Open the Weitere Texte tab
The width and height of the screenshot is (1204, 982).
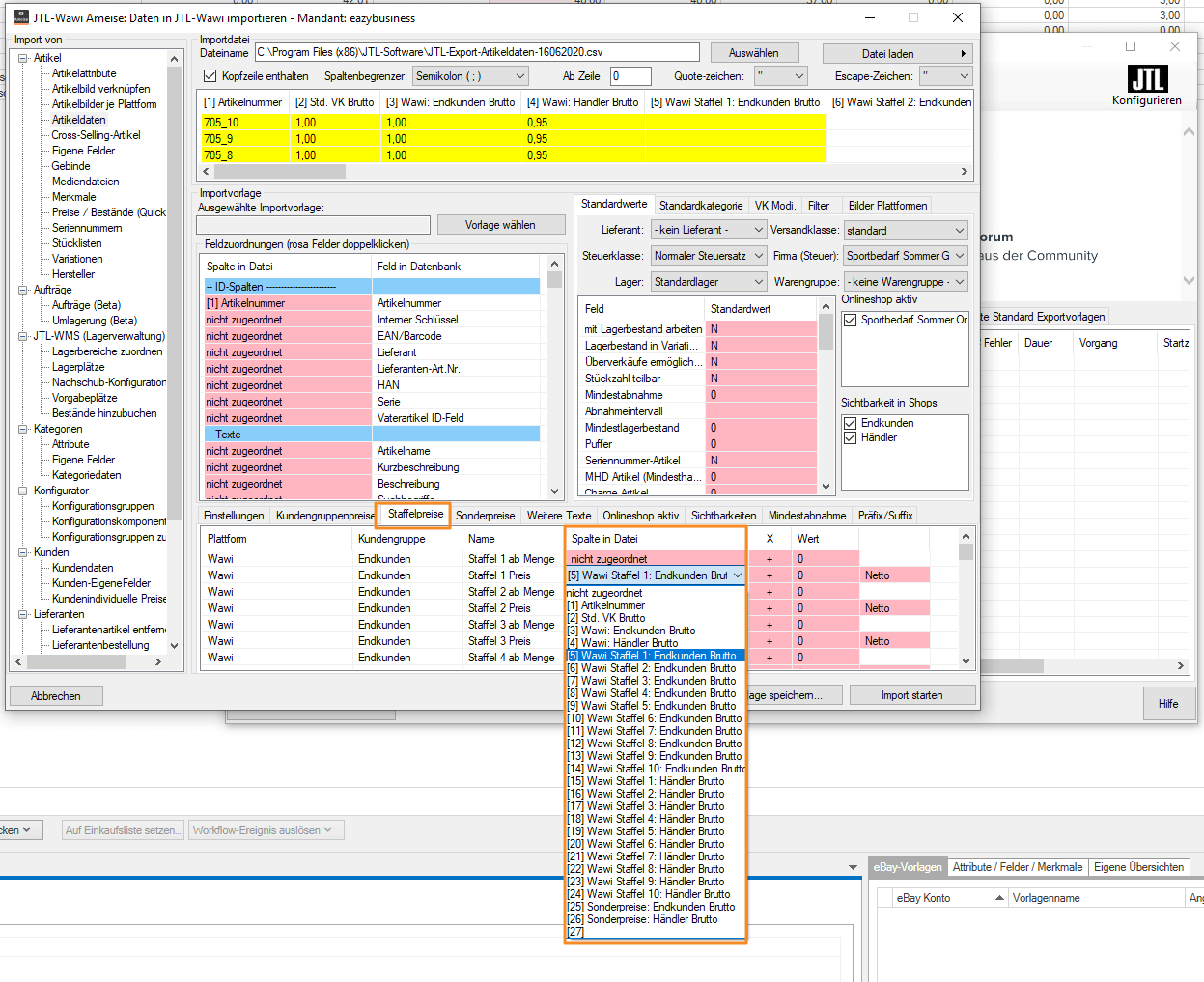click(559, 516)
